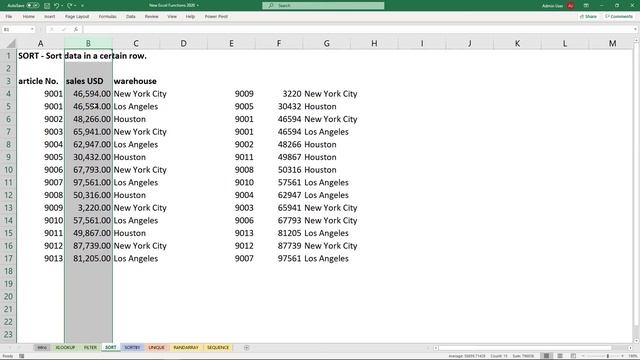640x360 pixels.
Task: Click the Enter checkmark in formula bar
Action: point(63,29)
